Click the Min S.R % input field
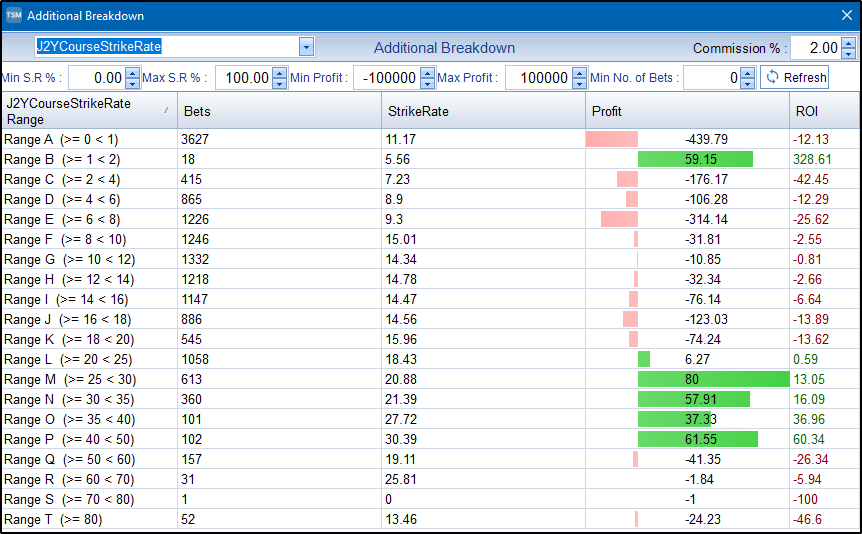 pos(97,78)
